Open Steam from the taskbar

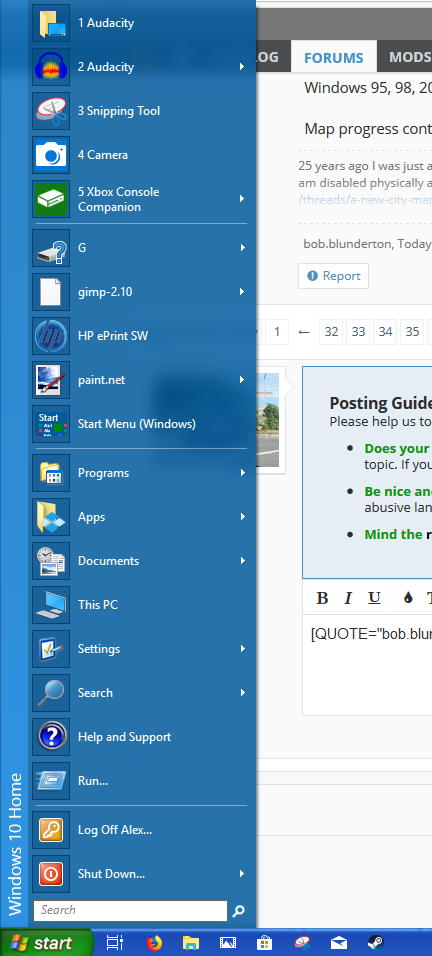[376, 943]
